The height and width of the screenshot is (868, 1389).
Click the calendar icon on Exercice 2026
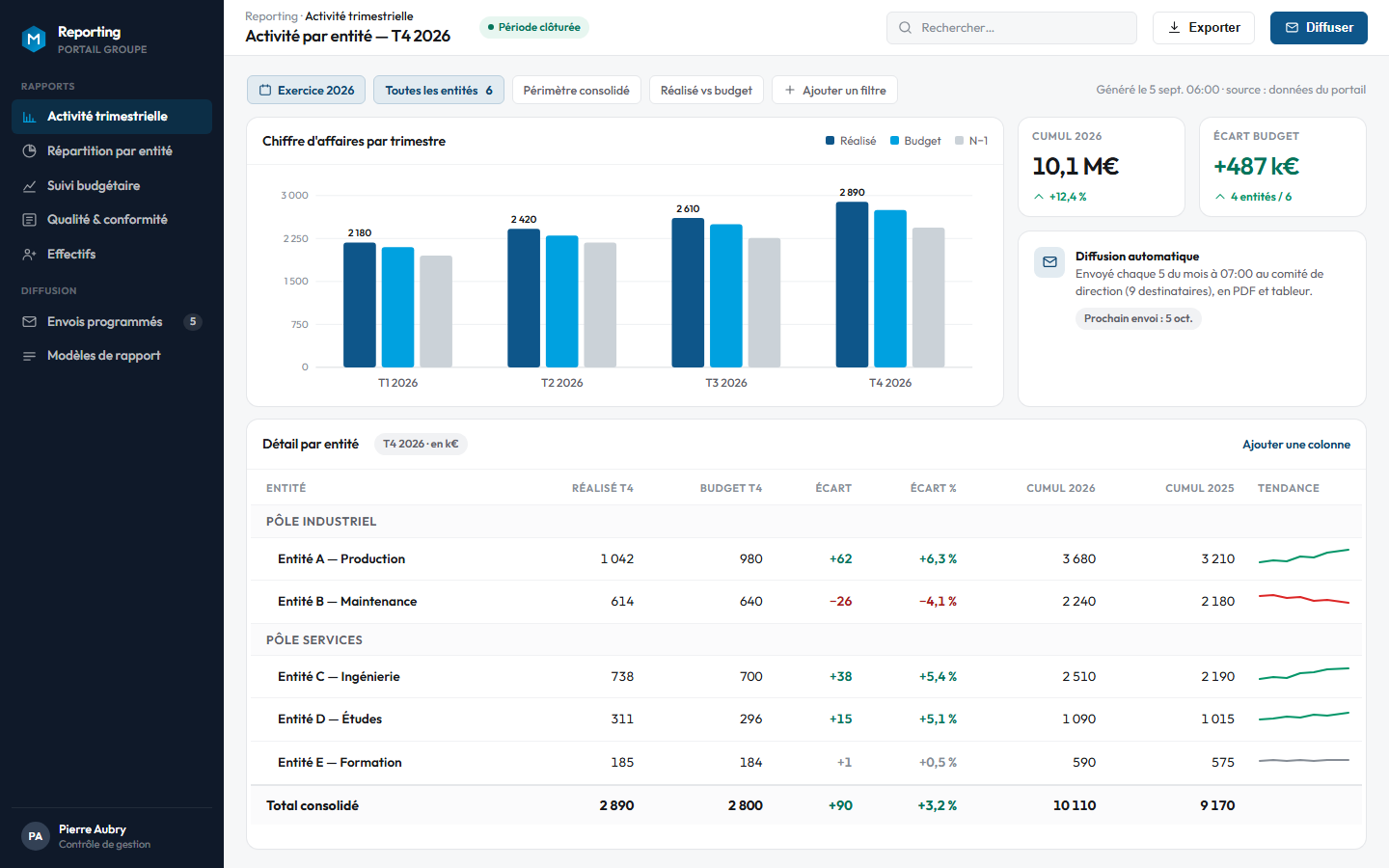click(x=265, y=91)
